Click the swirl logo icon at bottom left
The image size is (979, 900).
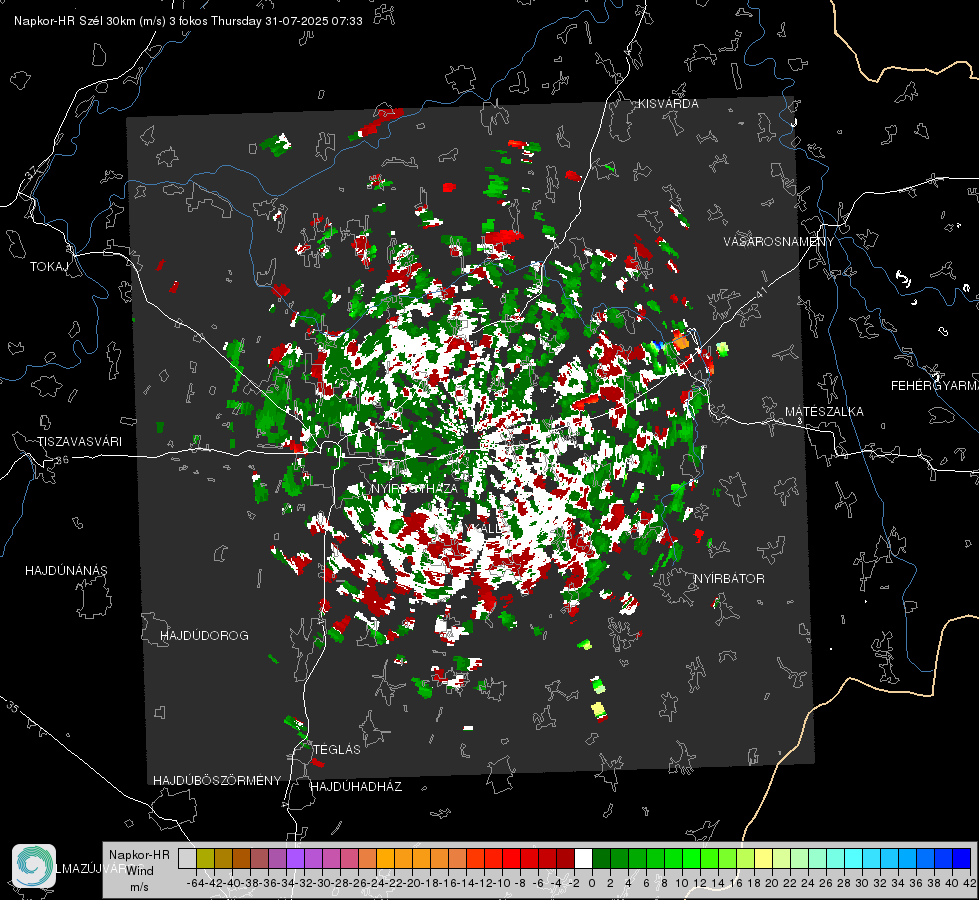pyautogui.click(x=34, y=866)
